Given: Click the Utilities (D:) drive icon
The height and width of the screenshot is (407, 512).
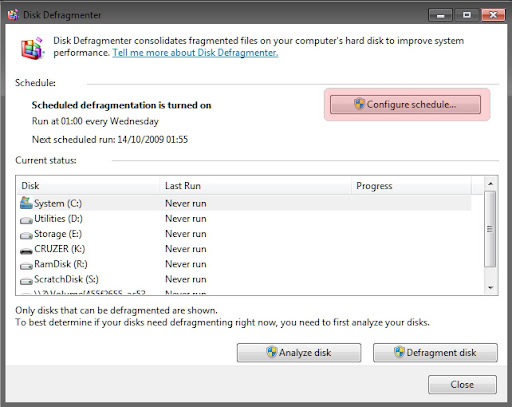Looking at the screenshot, I should coord(26,220).
